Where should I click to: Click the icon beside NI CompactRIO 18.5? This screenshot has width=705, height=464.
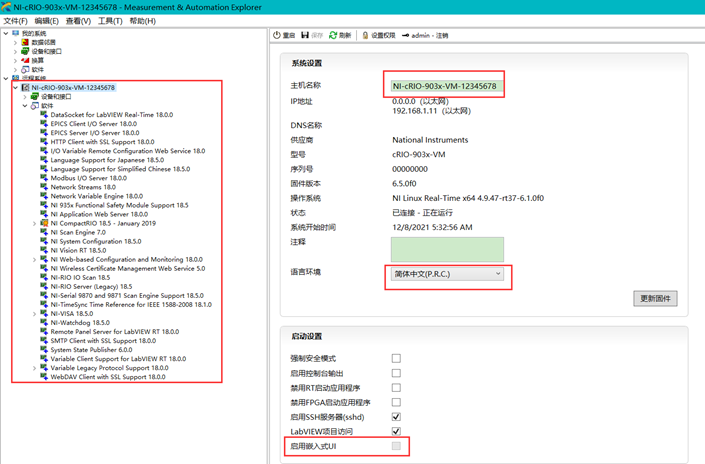pos(44,223)
